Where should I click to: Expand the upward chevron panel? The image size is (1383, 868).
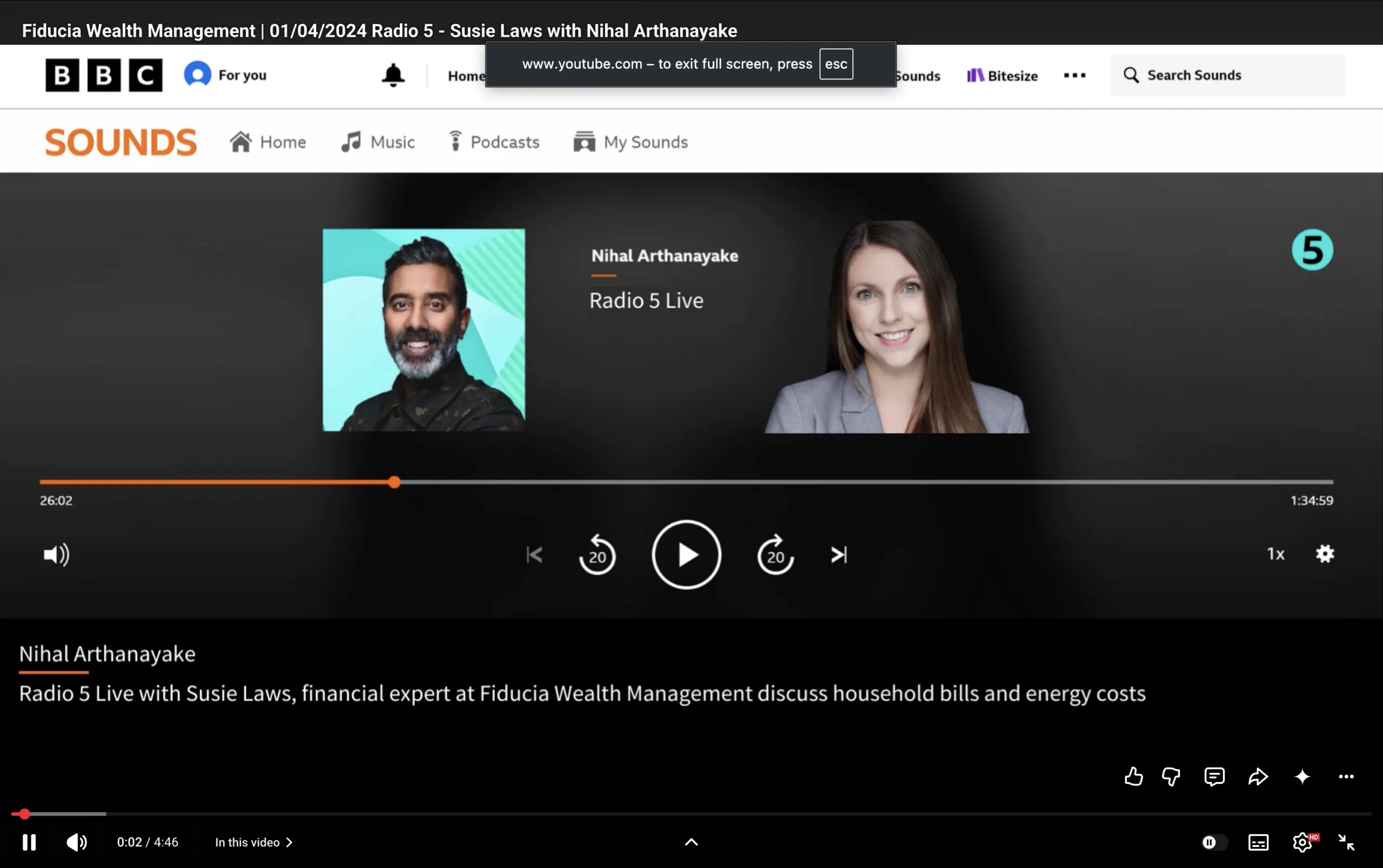click(691, 842)
